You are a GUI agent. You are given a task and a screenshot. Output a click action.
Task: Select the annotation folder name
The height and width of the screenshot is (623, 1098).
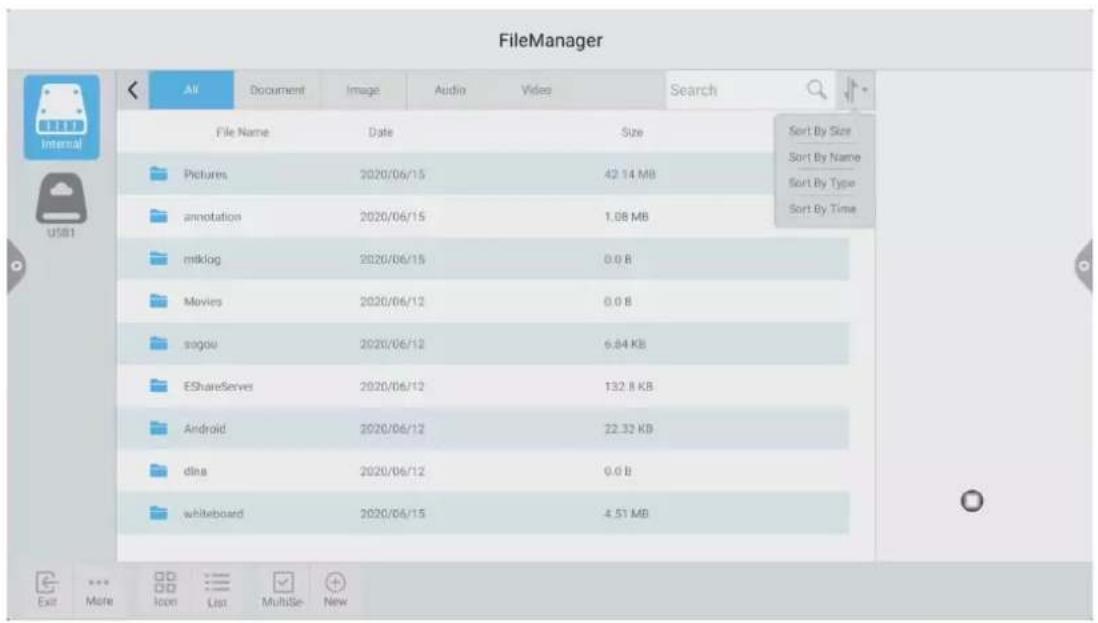coord(212,217)
